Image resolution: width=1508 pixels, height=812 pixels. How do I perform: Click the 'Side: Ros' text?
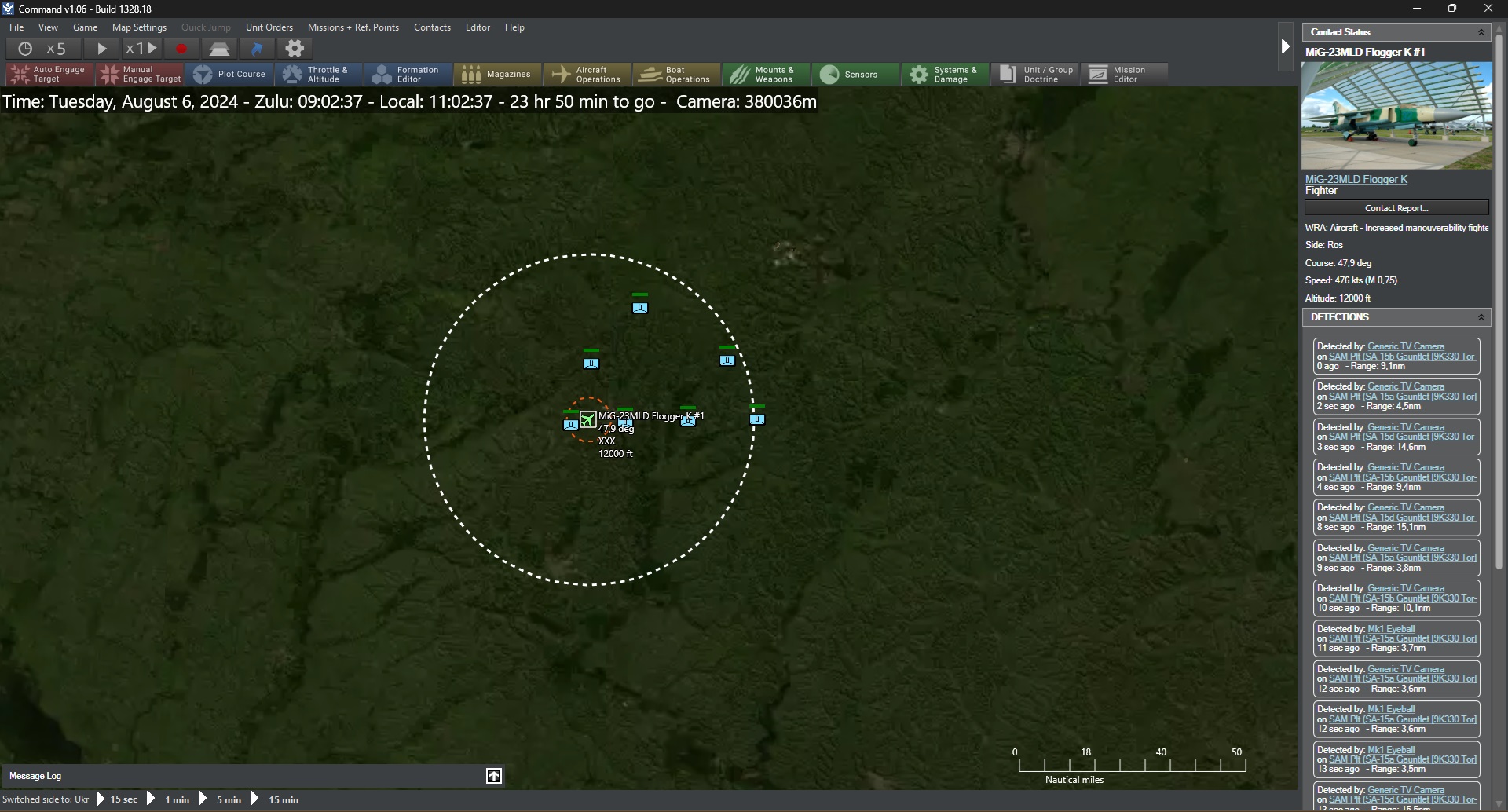point(1324,245)
